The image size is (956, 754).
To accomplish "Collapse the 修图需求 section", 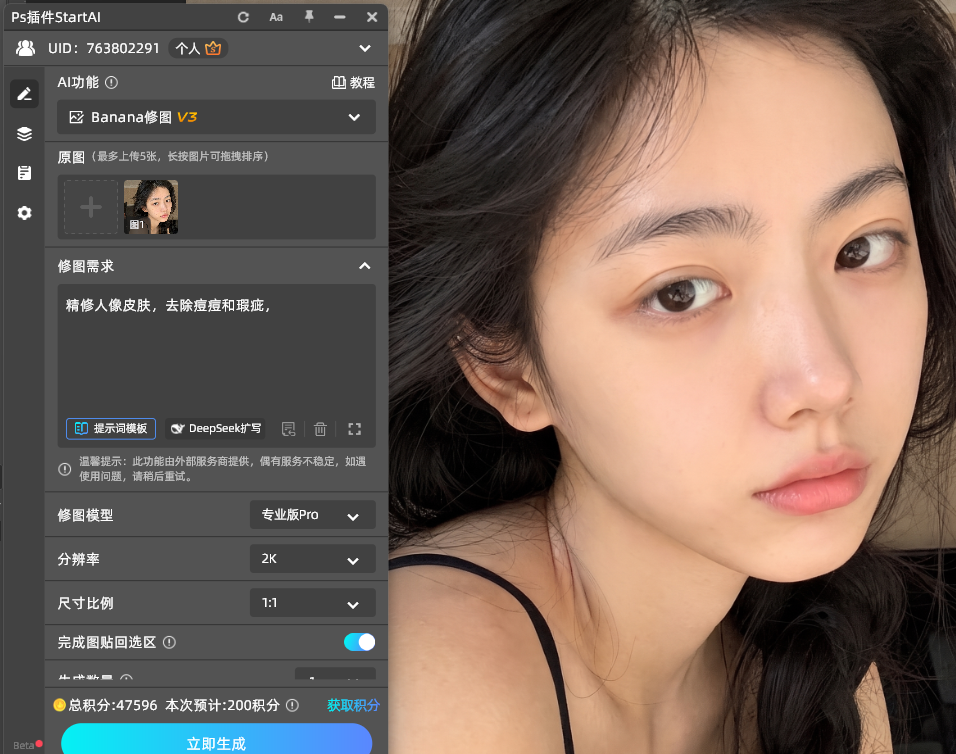I will pos(365,266).
